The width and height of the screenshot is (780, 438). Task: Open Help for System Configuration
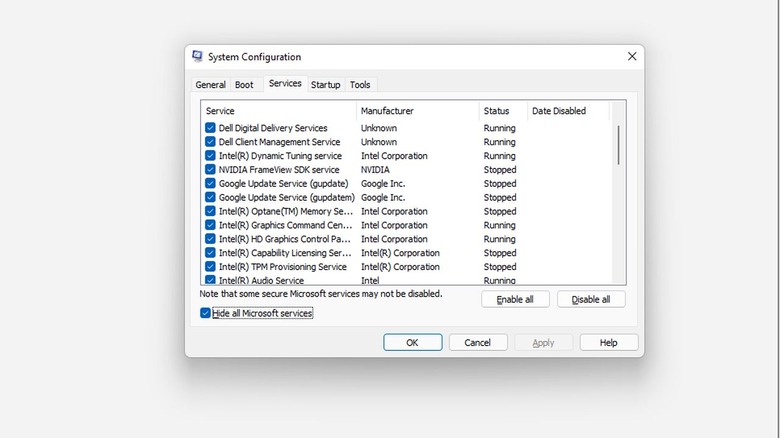pos(608,342)
